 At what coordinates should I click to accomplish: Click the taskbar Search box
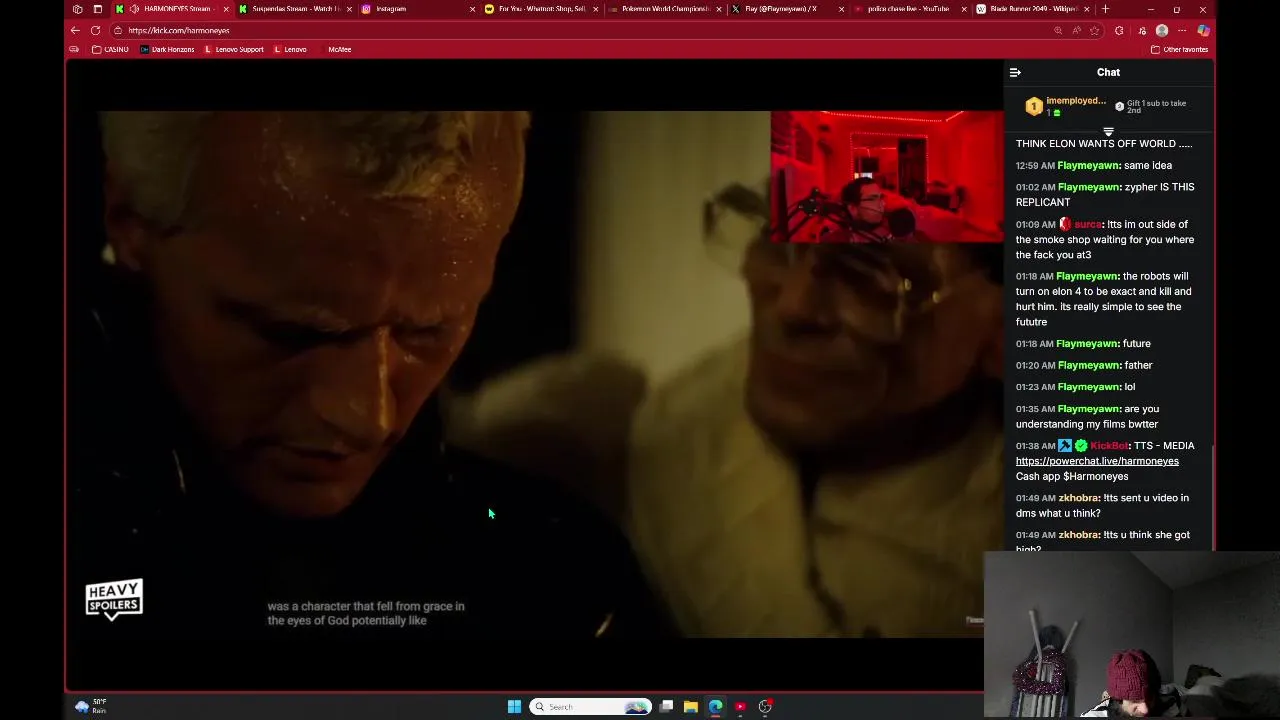590,707
